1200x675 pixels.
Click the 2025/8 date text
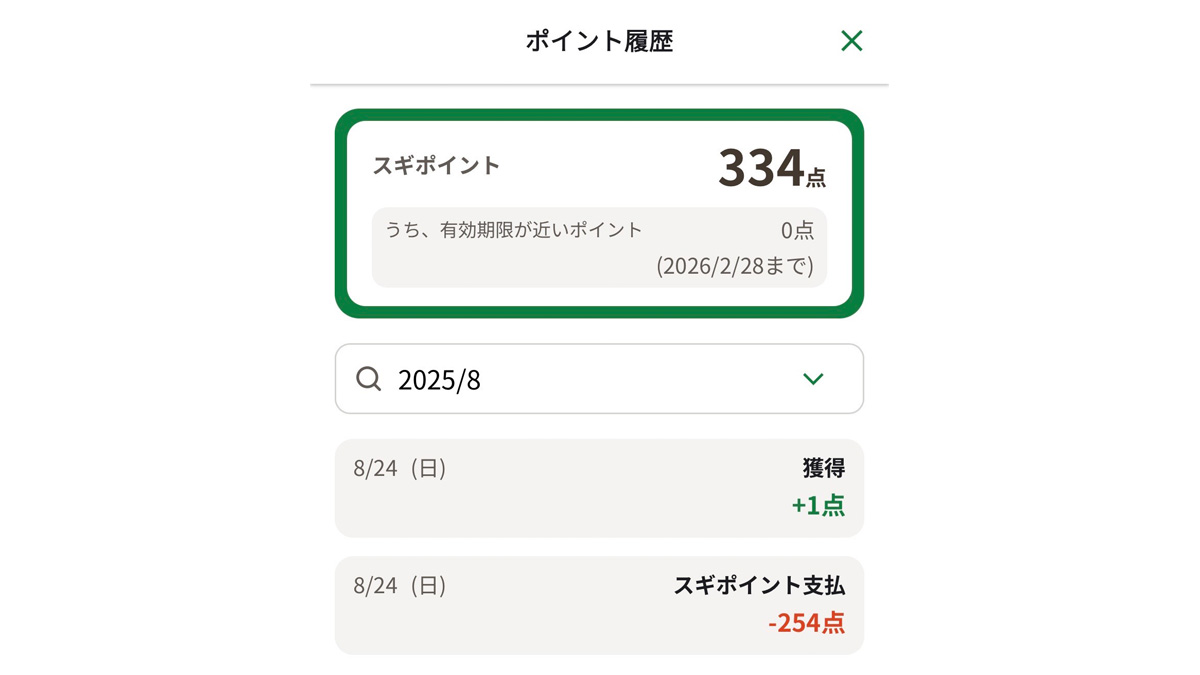pyautogui.click(x=439, y=380)
